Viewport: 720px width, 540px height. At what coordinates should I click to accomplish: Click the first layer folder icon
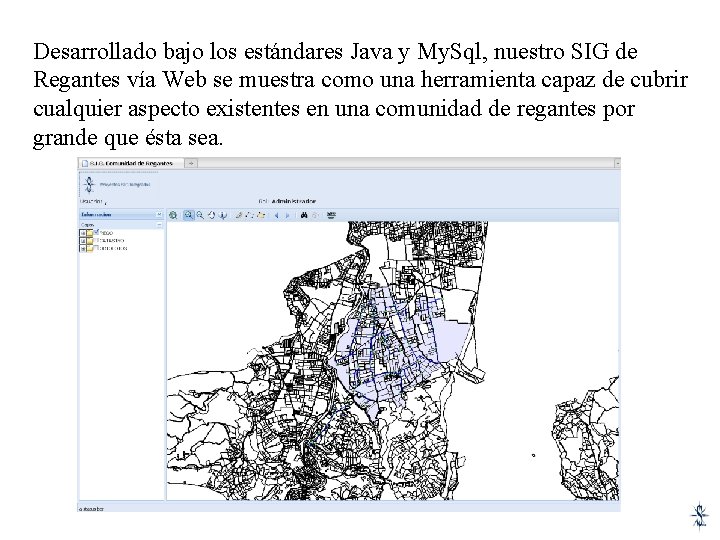point(90,233)
